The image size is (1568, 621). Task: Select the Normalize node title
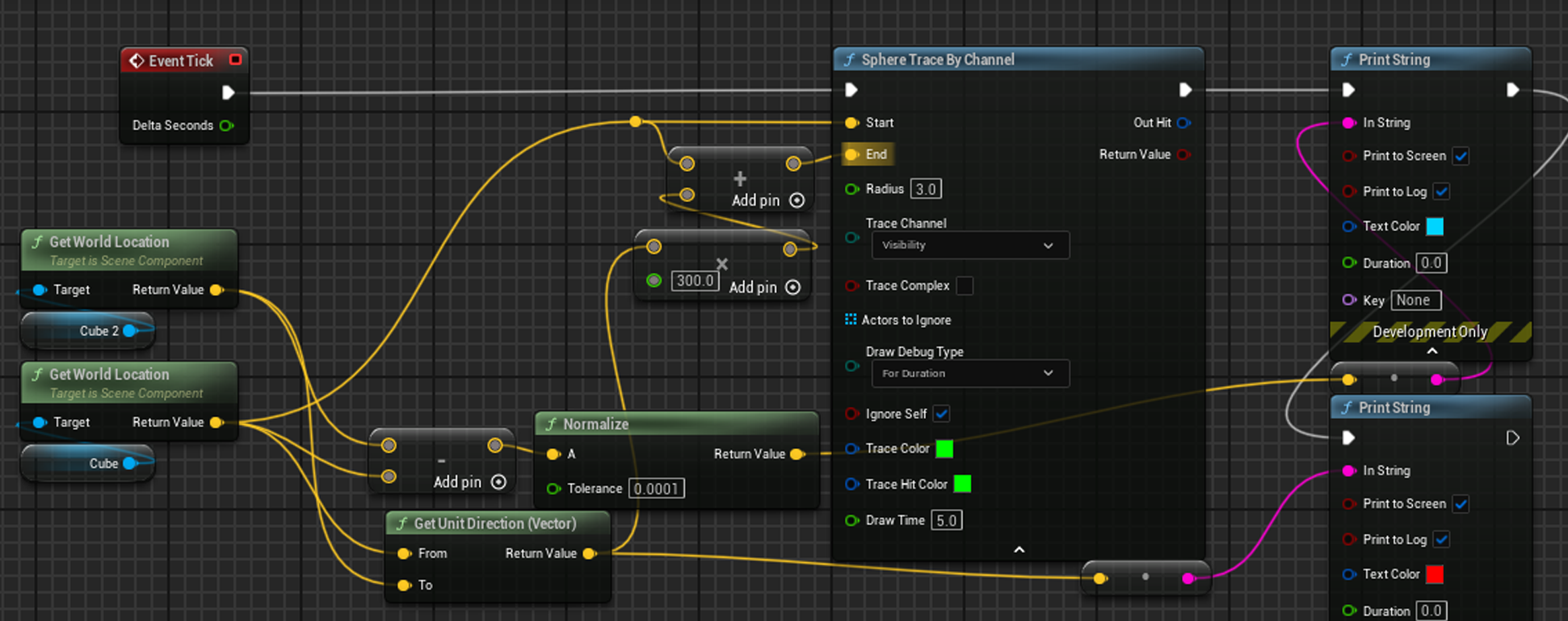[x=595, y=424]
